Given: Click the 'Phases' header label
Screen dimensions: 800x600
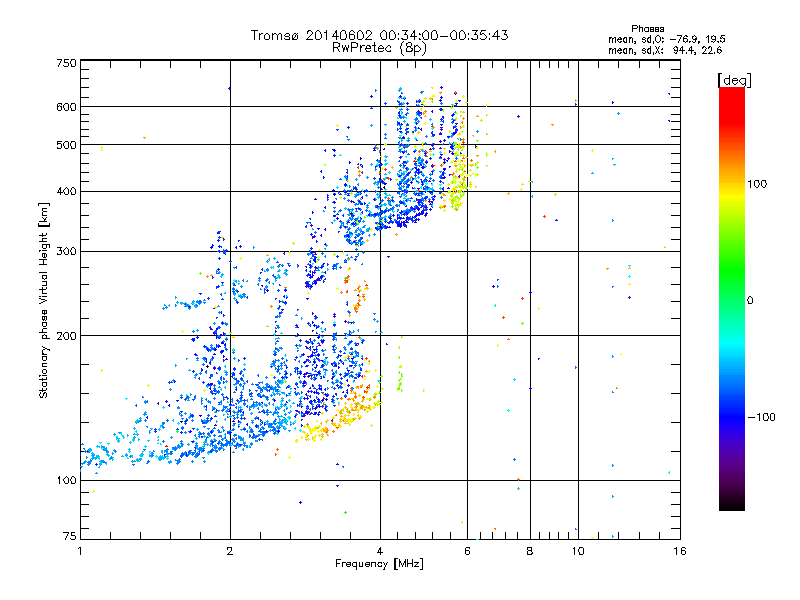Looking at the screenshot, I should click(x=647, y=29).
